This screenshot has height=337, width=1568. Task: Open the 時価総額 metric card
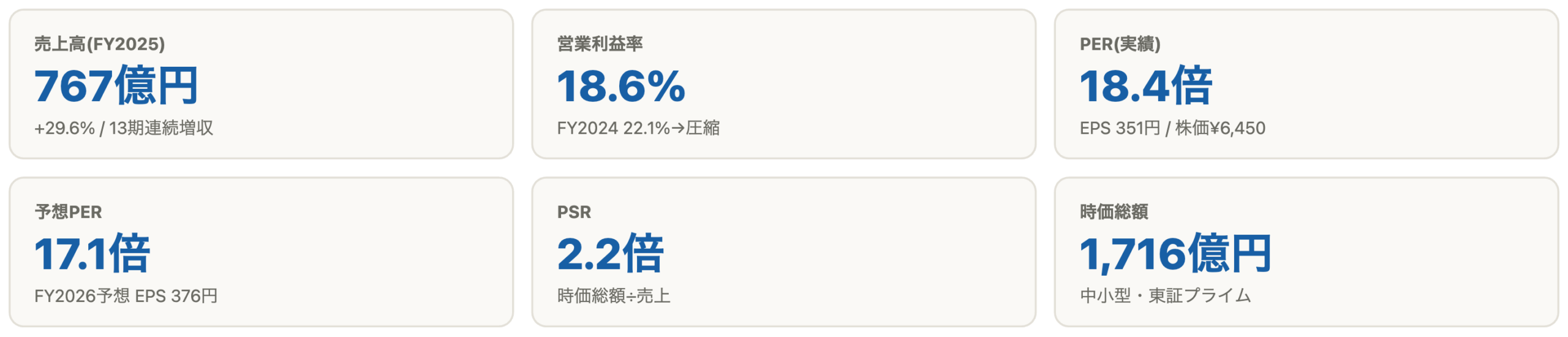tap(1306, 252)
